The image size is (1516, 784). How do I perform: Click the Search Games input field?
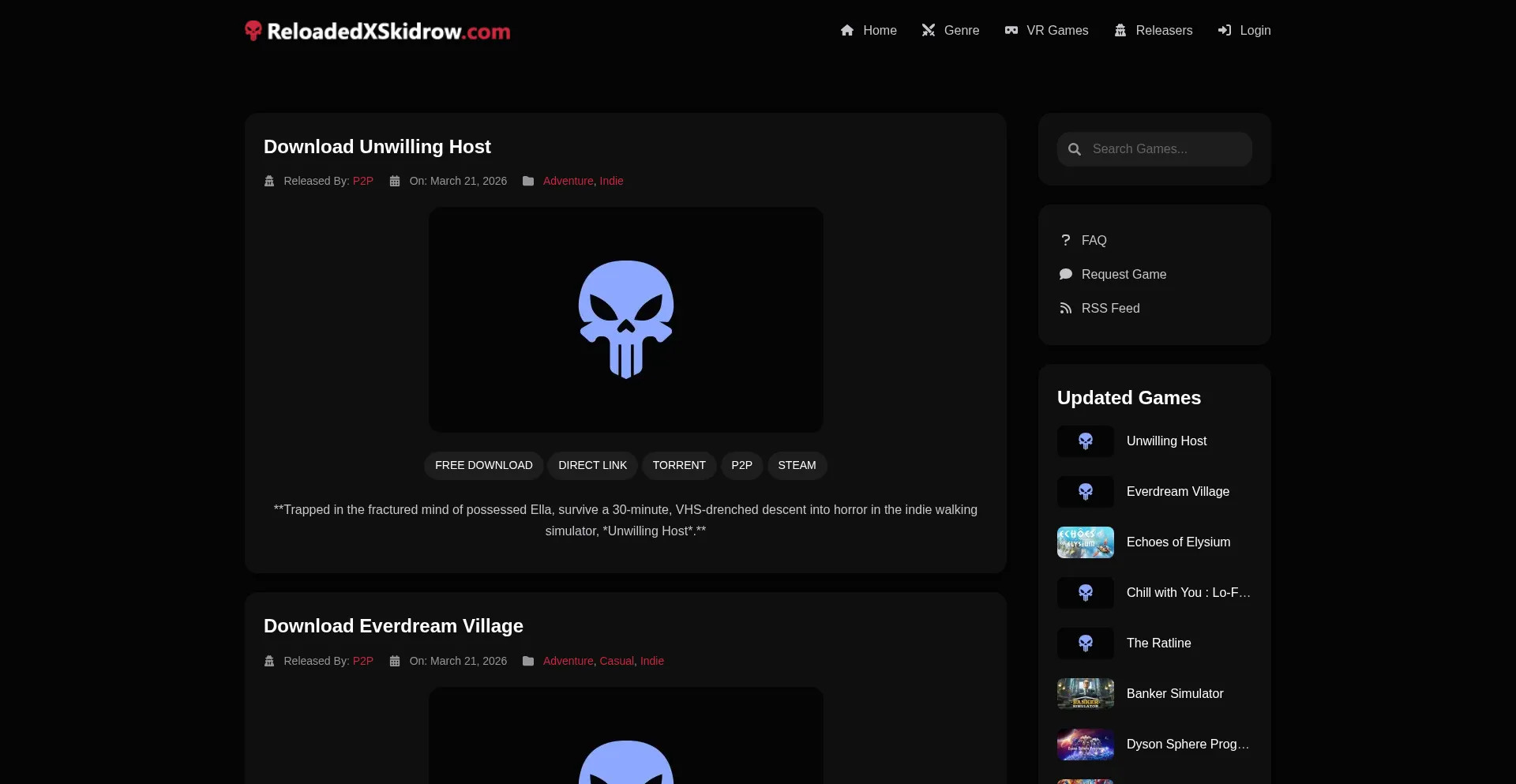click(1154, 149)
